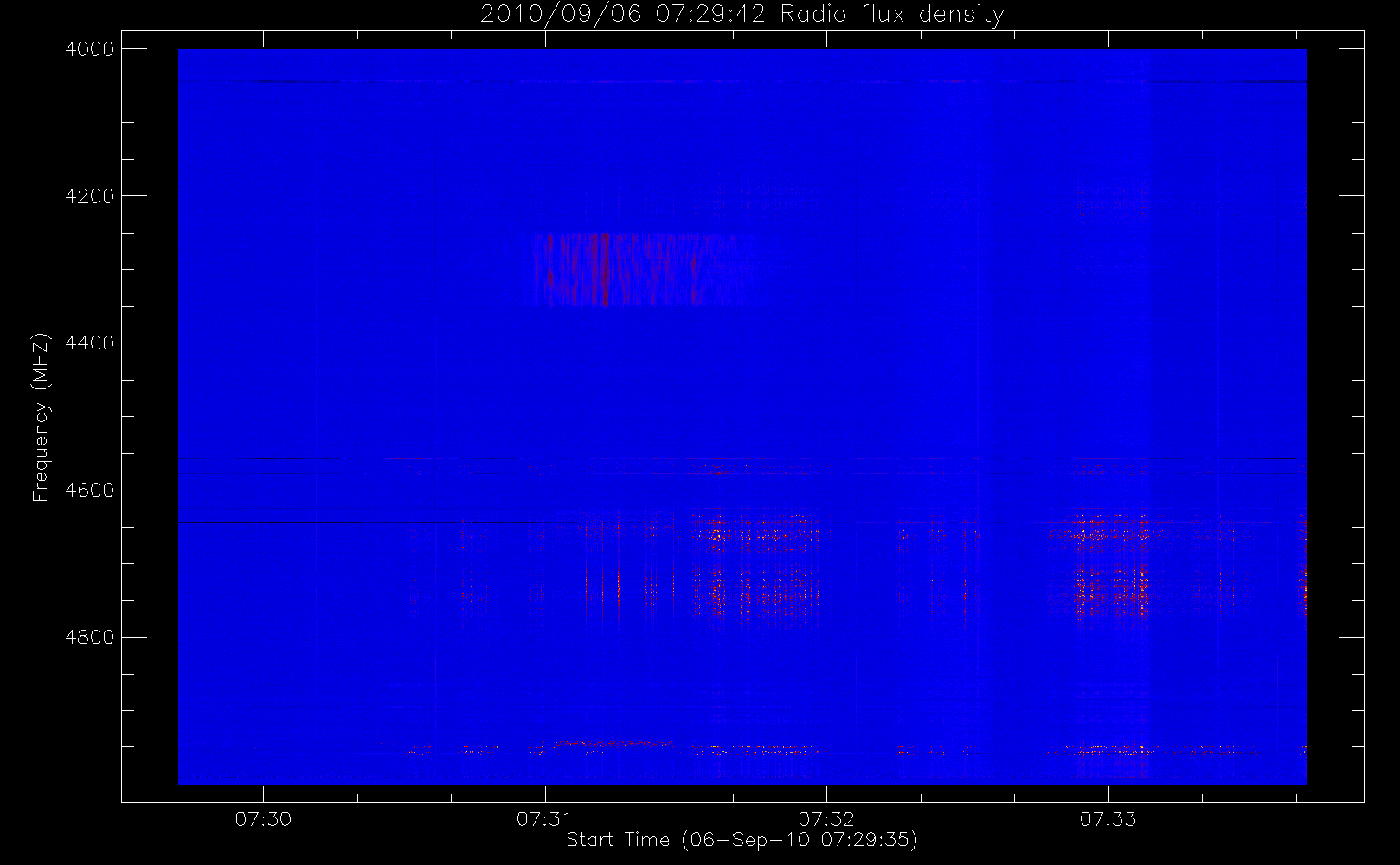Click the 4800 frequency tick label
Screen dimensions: 1400x865
[x=90, y=638]
